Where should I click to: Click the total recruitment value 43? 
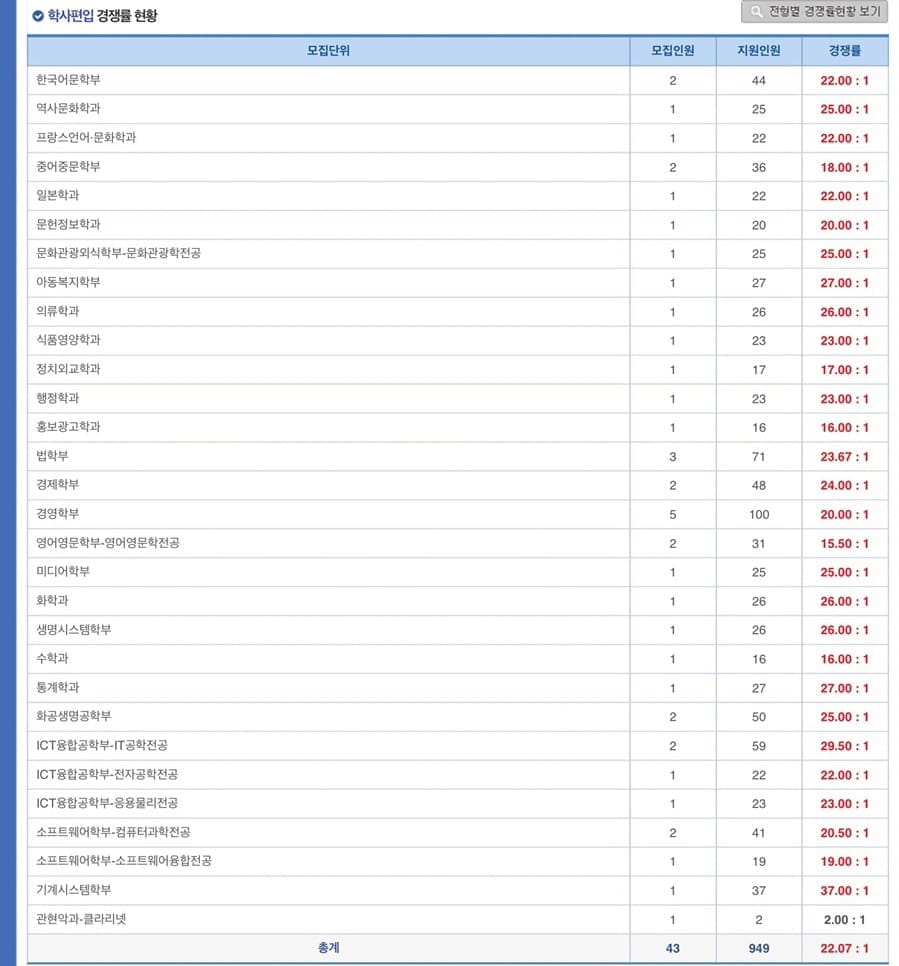coord(673,949)
